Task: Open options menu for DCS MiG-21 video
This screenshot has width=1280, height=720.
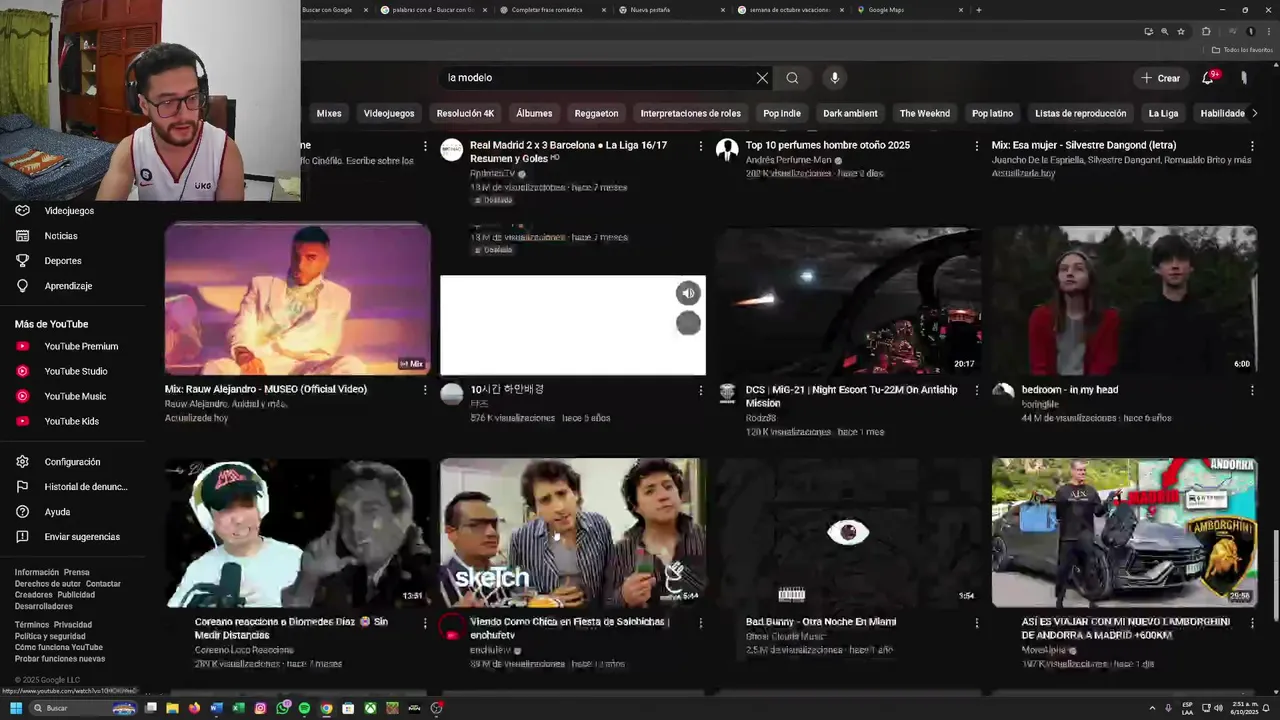Action: click(976, 390)
